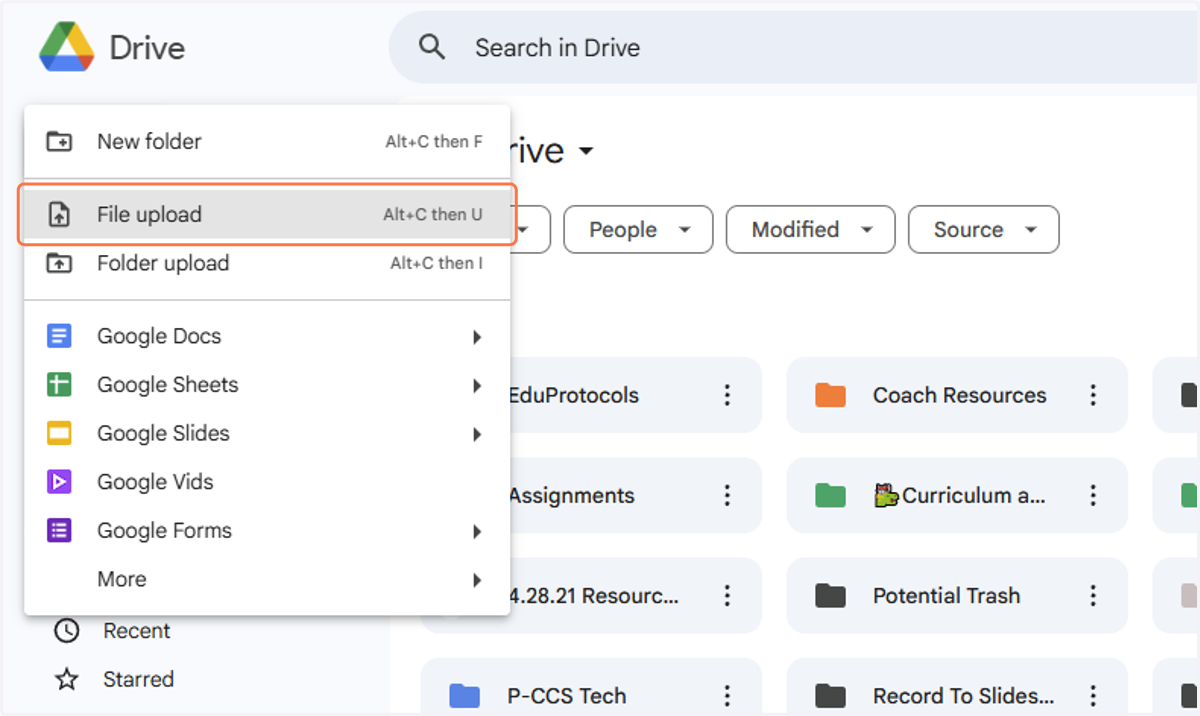Open the Assignments folder three-dot menu
Screen dimensions: 1200x716
[x=727, y=495]
